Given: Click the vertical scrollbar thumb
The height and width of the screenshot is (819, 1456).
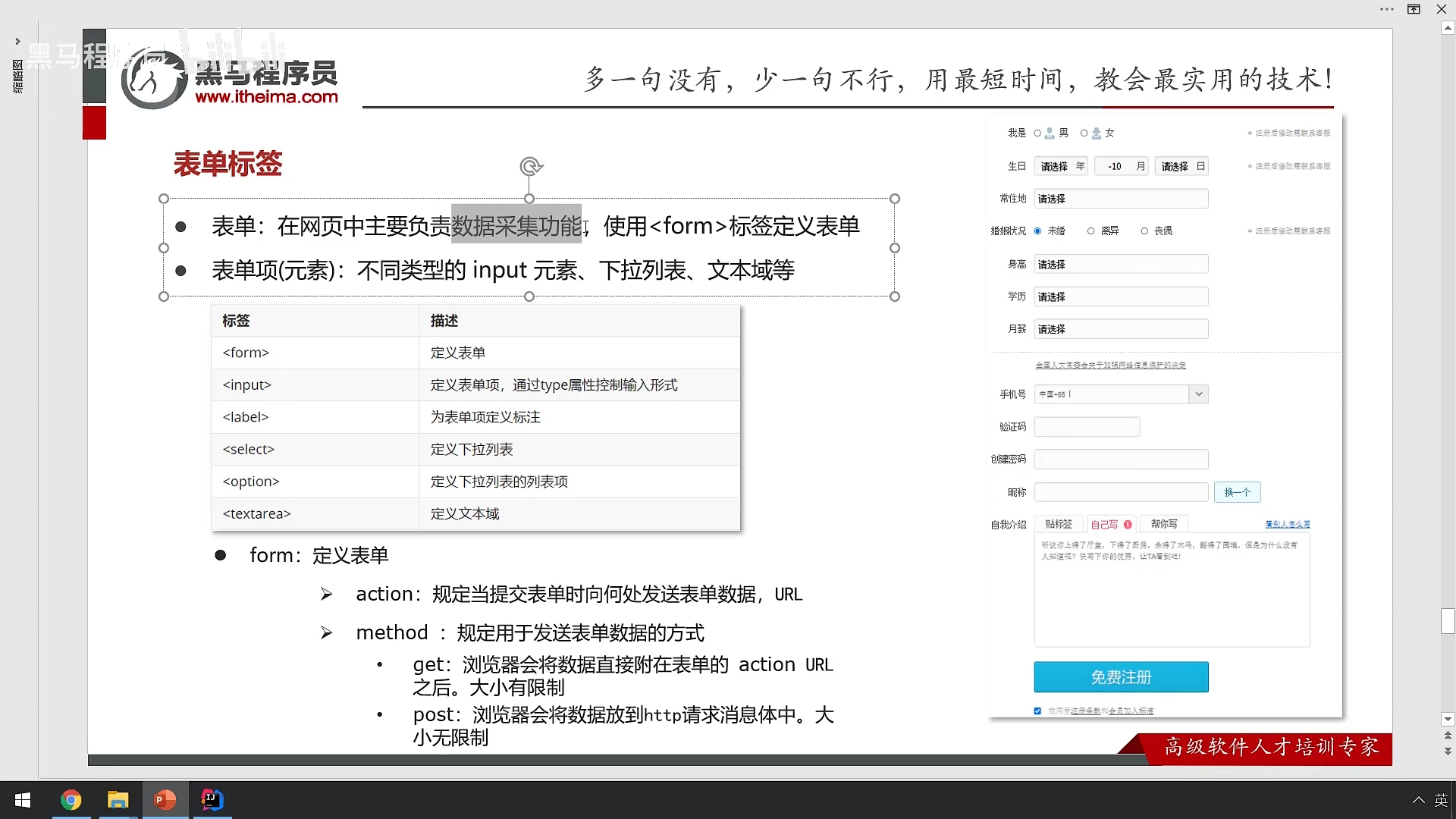Looking at the screenshot, I should pyautogui.click(x=1448, y=621).
